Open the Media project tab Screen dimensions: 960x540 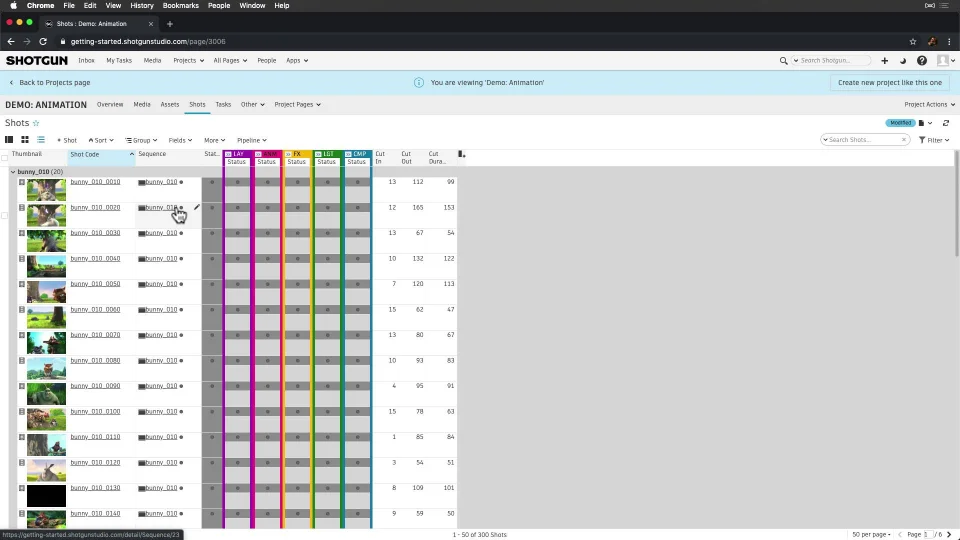coord(142,105)
